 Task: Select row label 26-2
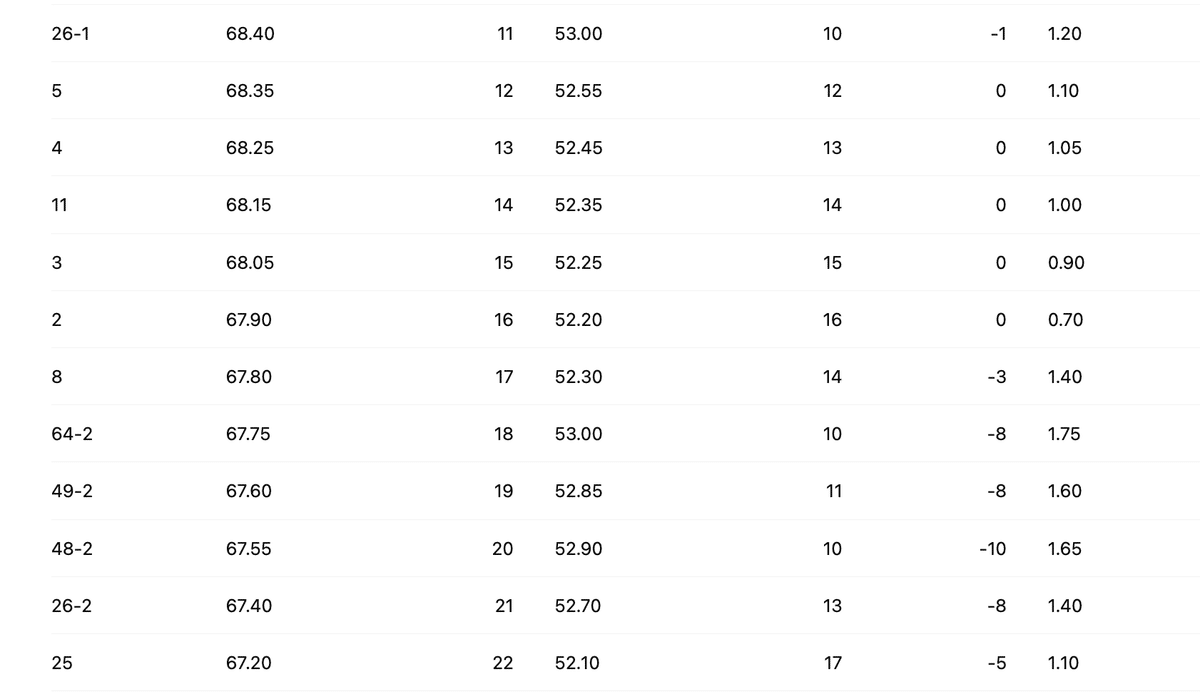[72, 606]
